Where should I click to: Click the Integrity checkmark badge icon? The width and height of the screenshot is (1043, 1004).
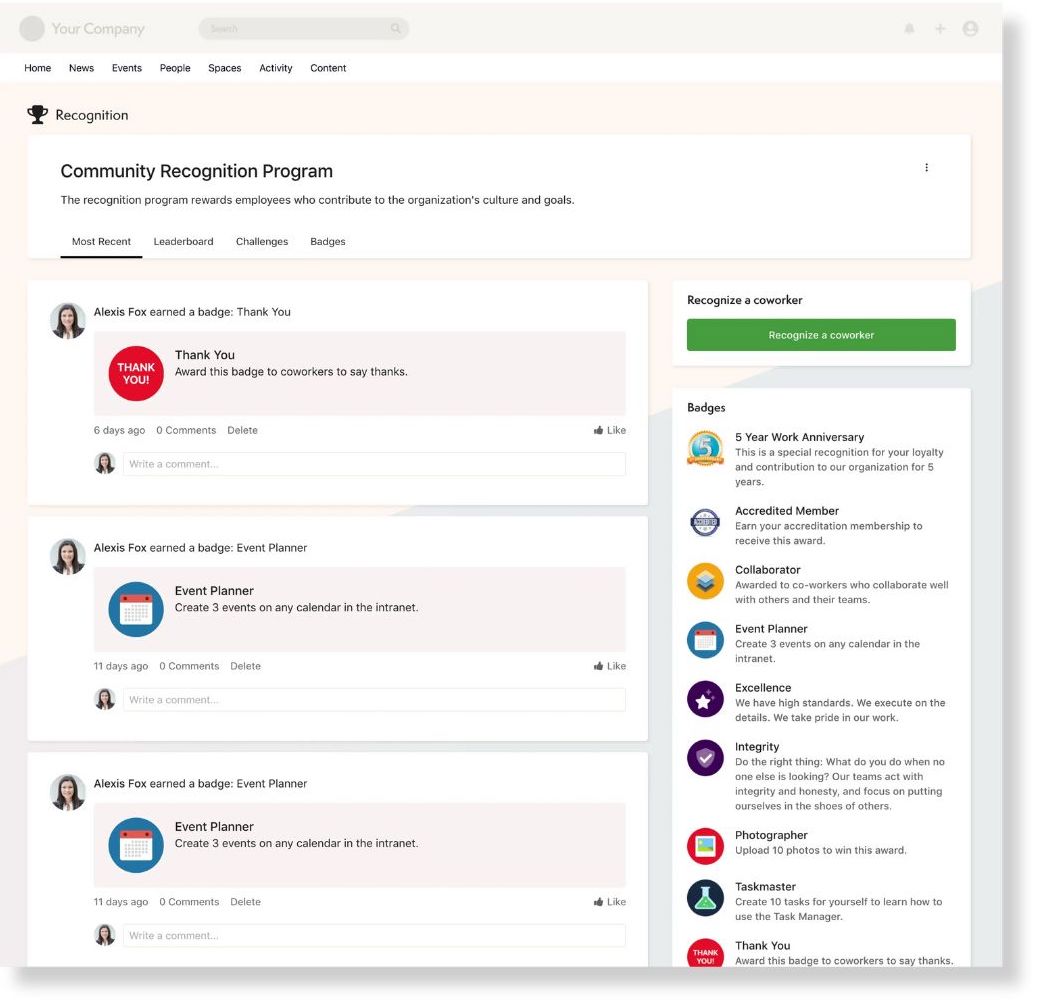click(705, 759)
